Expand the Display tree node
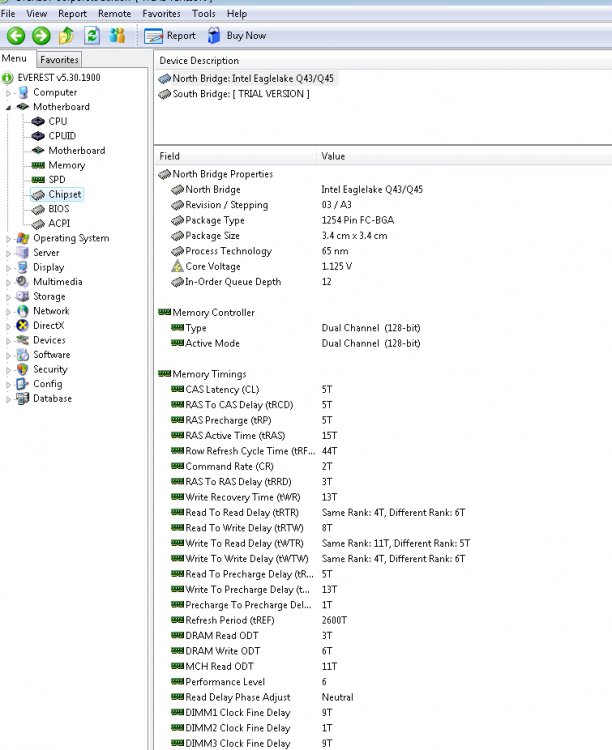This screenshot has height=750, width=612. [x=8, y=268]
